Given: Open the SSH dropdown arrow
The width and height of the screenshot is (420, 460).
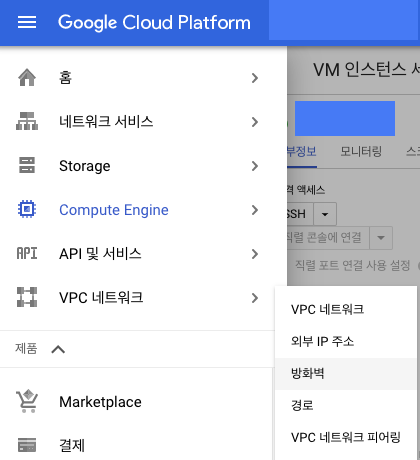Looking at the screenshot, I should coord(325,214).
